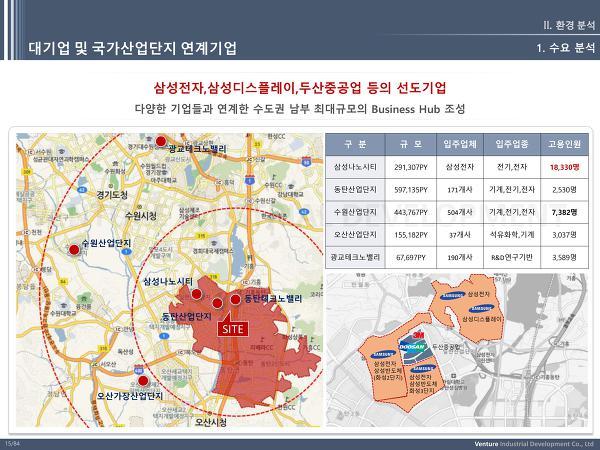Click the Venture Industrial Development Co., Ltd footer
This screenshot has height=450, width=600.
534,444
